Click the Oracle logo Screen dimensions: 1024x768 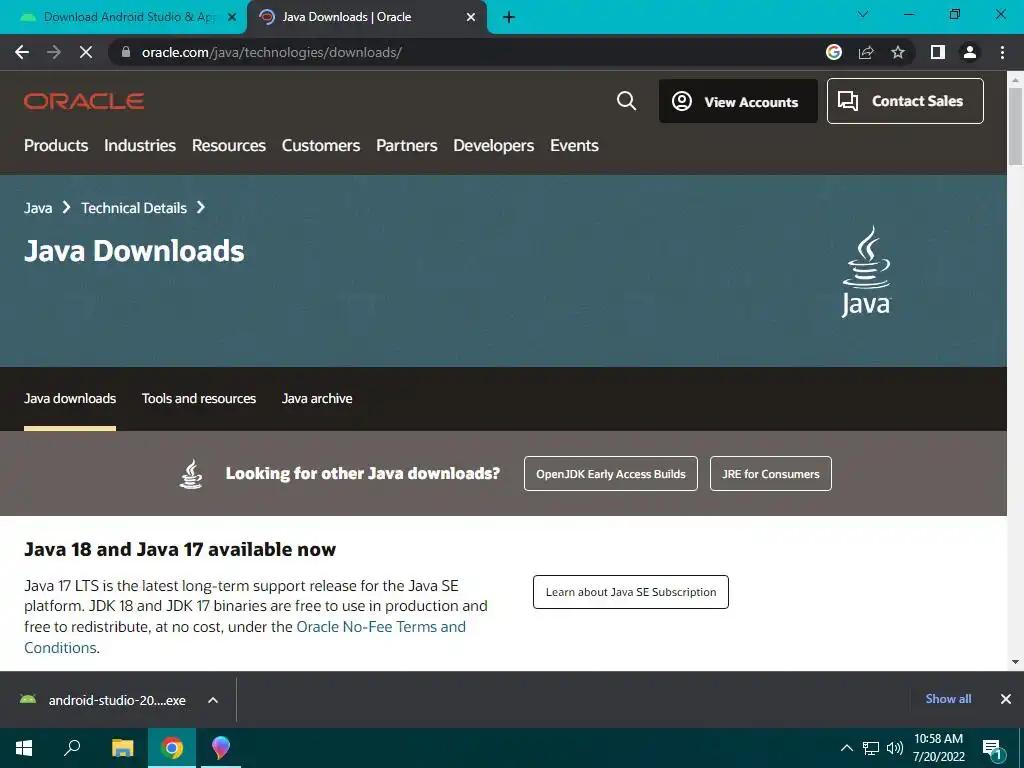tap(84, 101)
